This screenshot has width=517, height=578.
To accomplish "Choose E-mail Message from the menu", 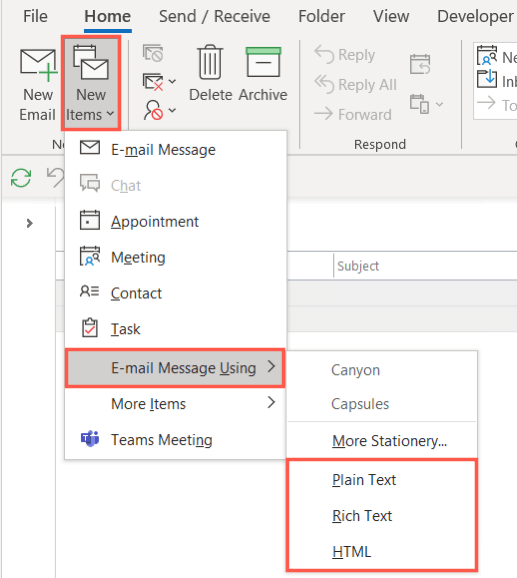I will click(175, 149).
